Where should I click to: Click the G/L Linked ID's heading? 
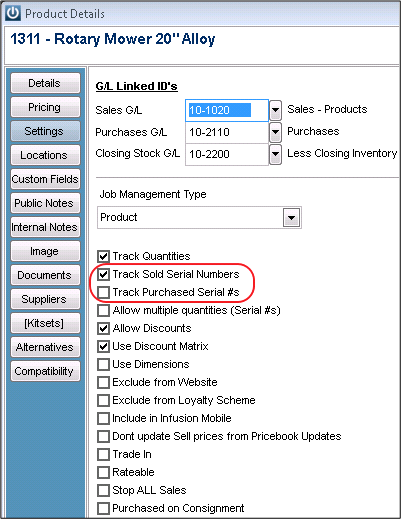point(136,86)
